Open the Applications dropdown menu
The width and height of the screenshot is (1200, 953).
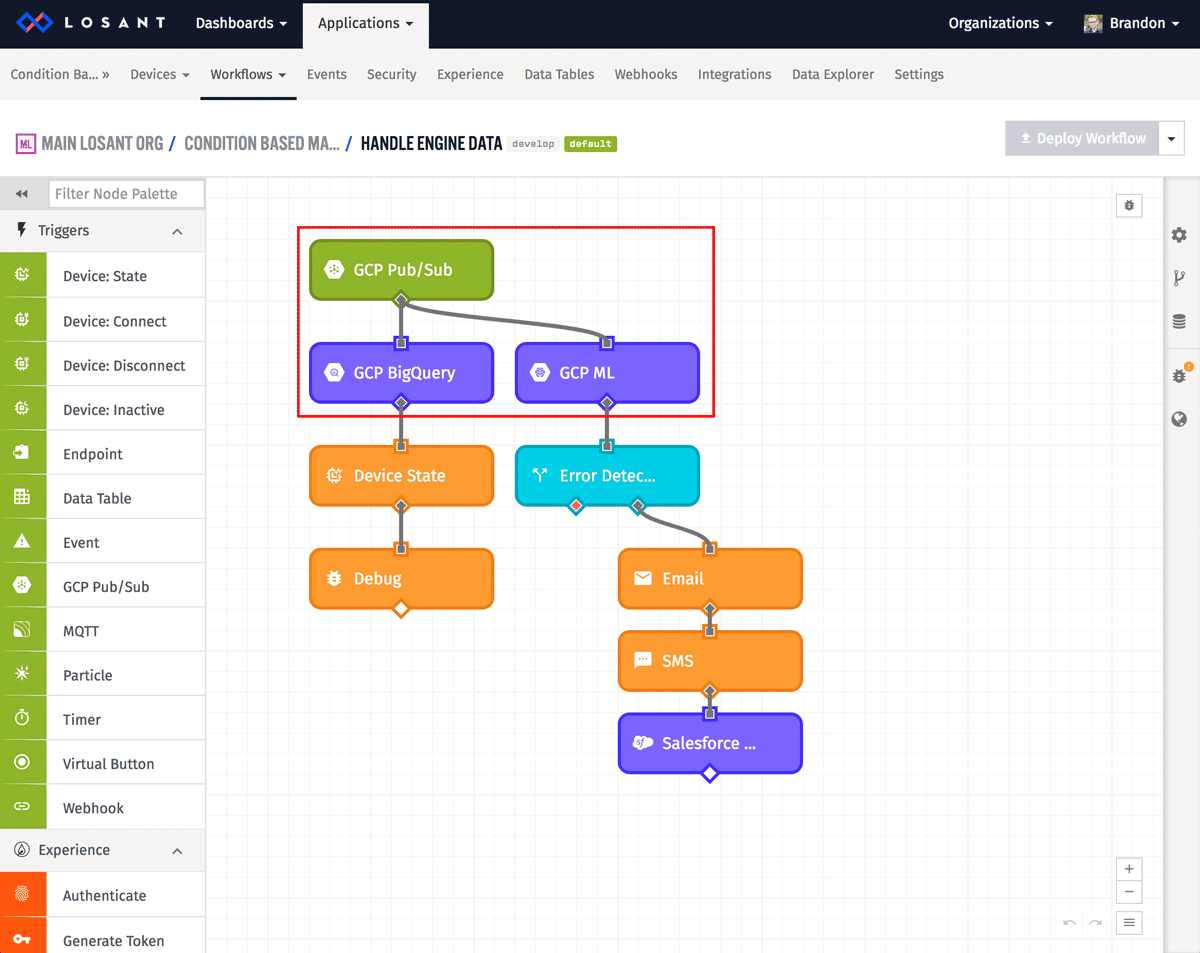[365, 23]
